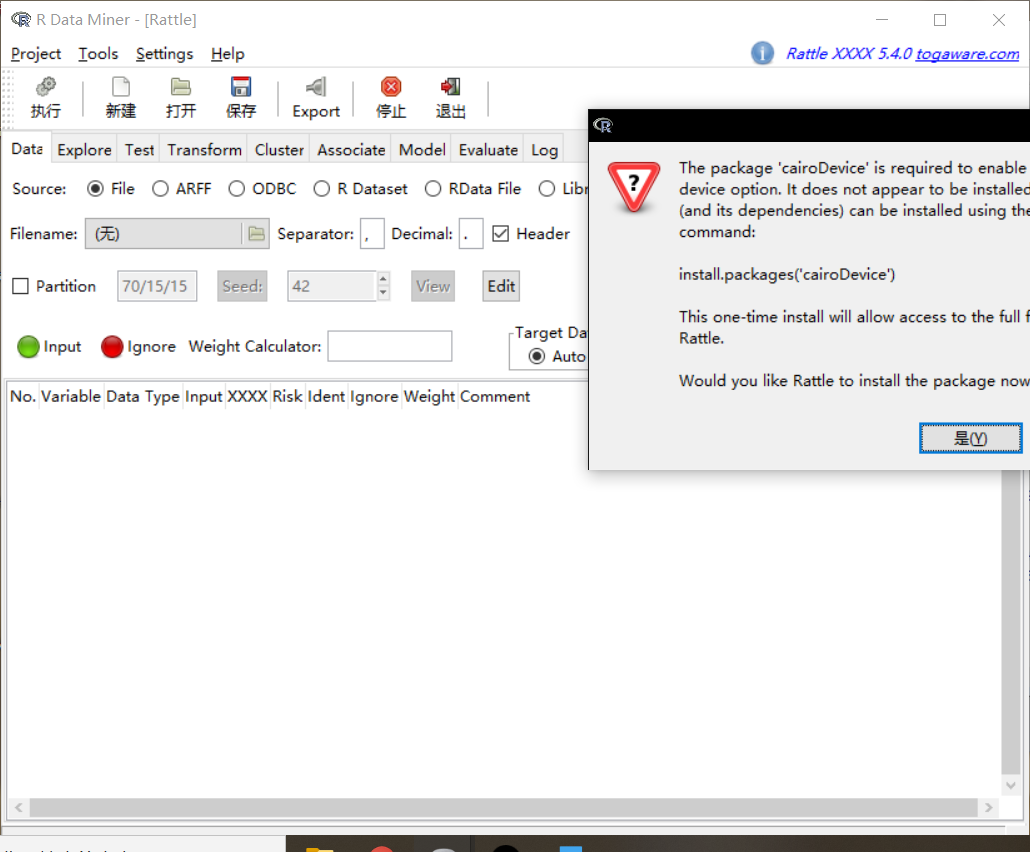The height and width of the screenshot is (852, 1030).
Task: Switch to the Transform tab
Action: 204,150
